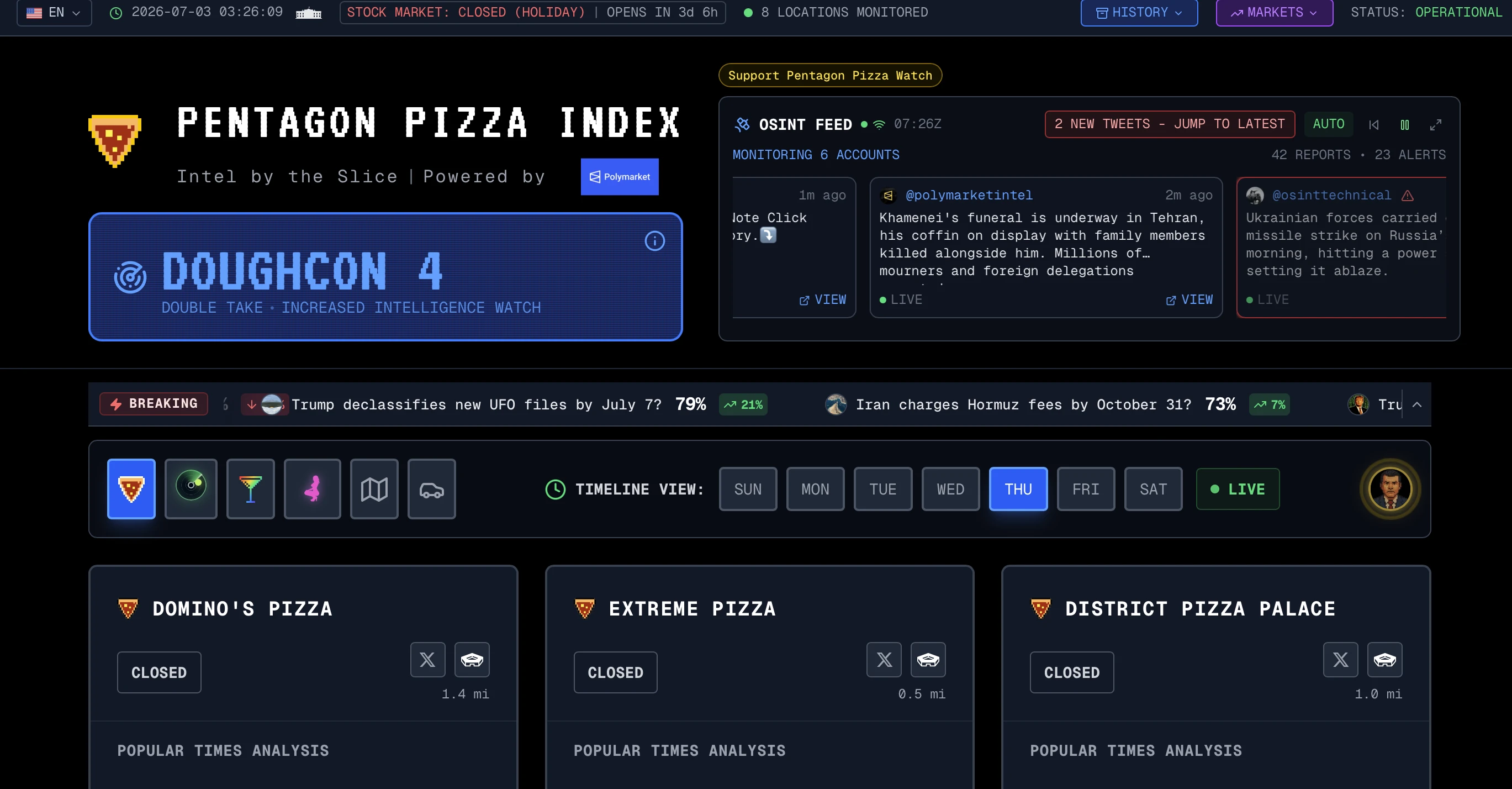Toggle AUTO scroll in OSINT feed
The width and height of the screenshot is (1512, 789).
click(1328, 124)
